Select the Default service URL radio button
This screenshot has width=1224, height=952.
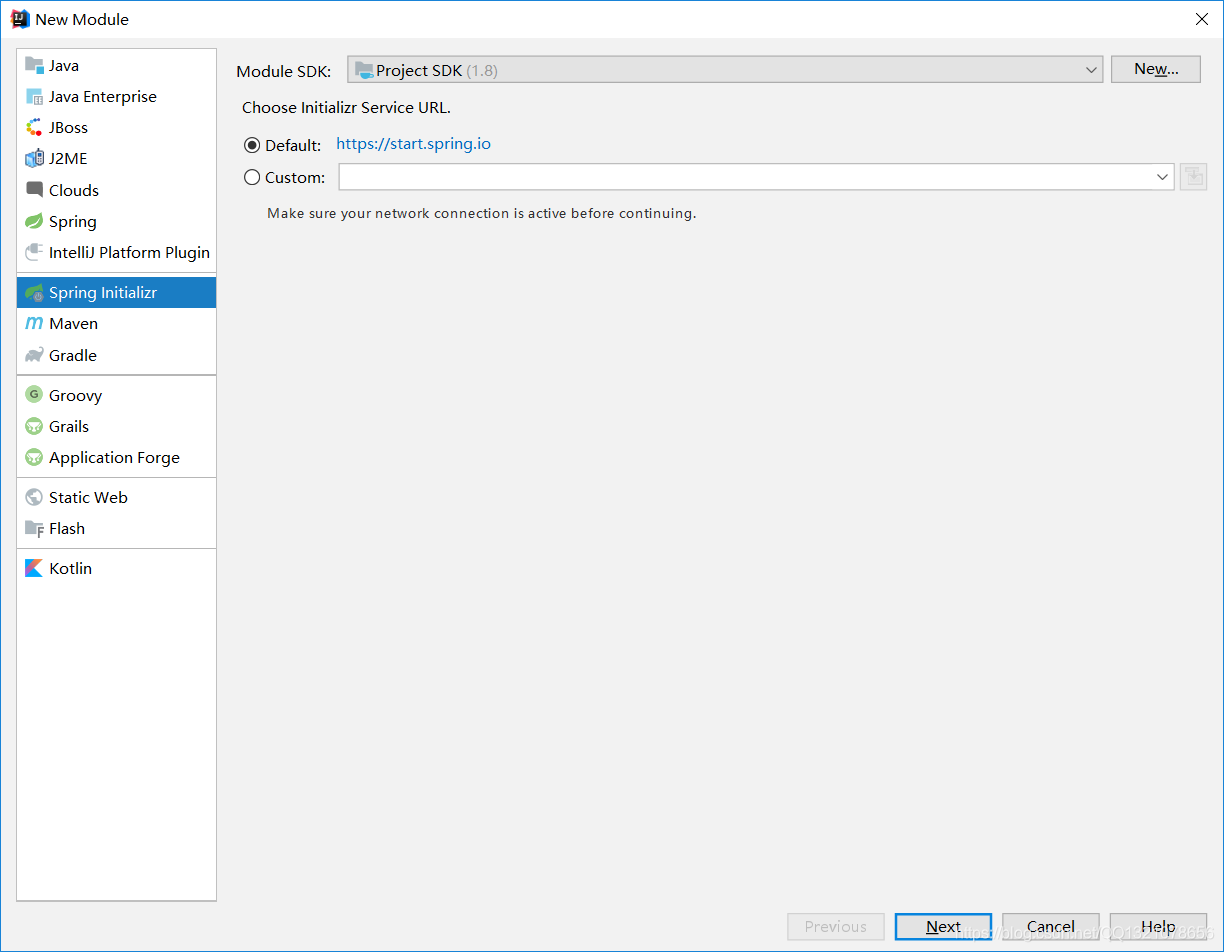pos(252,145)
